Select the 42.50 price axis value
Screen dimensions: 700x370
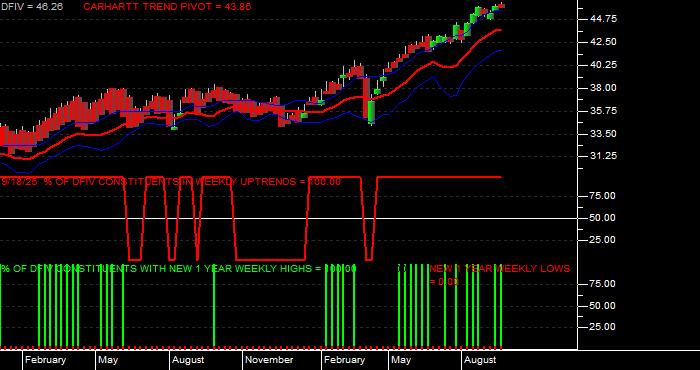pyautogui.click(x=603, y=42)
